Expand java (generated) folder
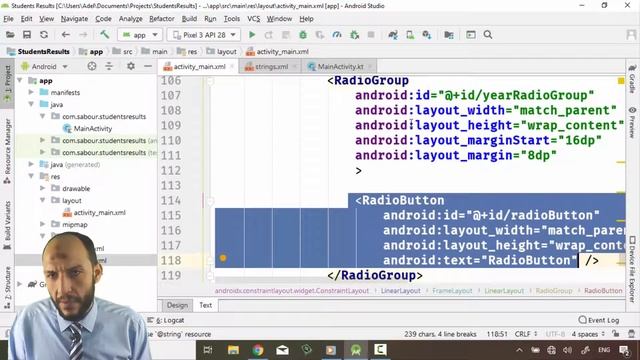Viewport: 640px width, 360px height. pyautogui.click(x=31, y=164)
